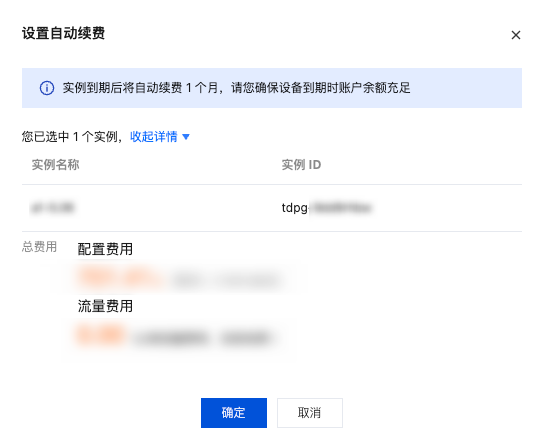Click the blurred text beside traffic fee
Screen dimensions: 541x447
coord(202,337)
